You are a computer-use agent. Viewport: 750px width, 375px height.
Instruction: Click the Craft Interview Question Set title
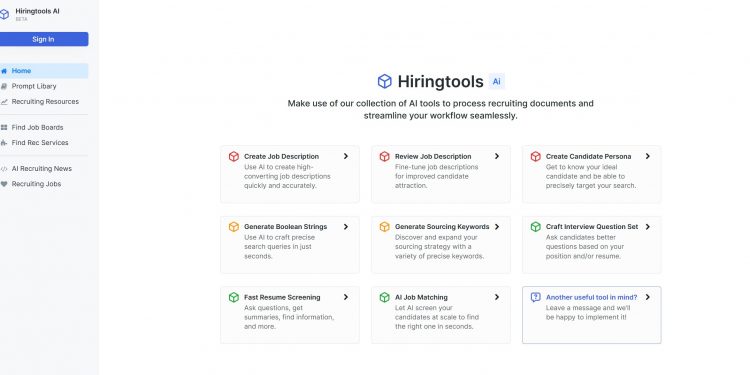tap(592, 227)
